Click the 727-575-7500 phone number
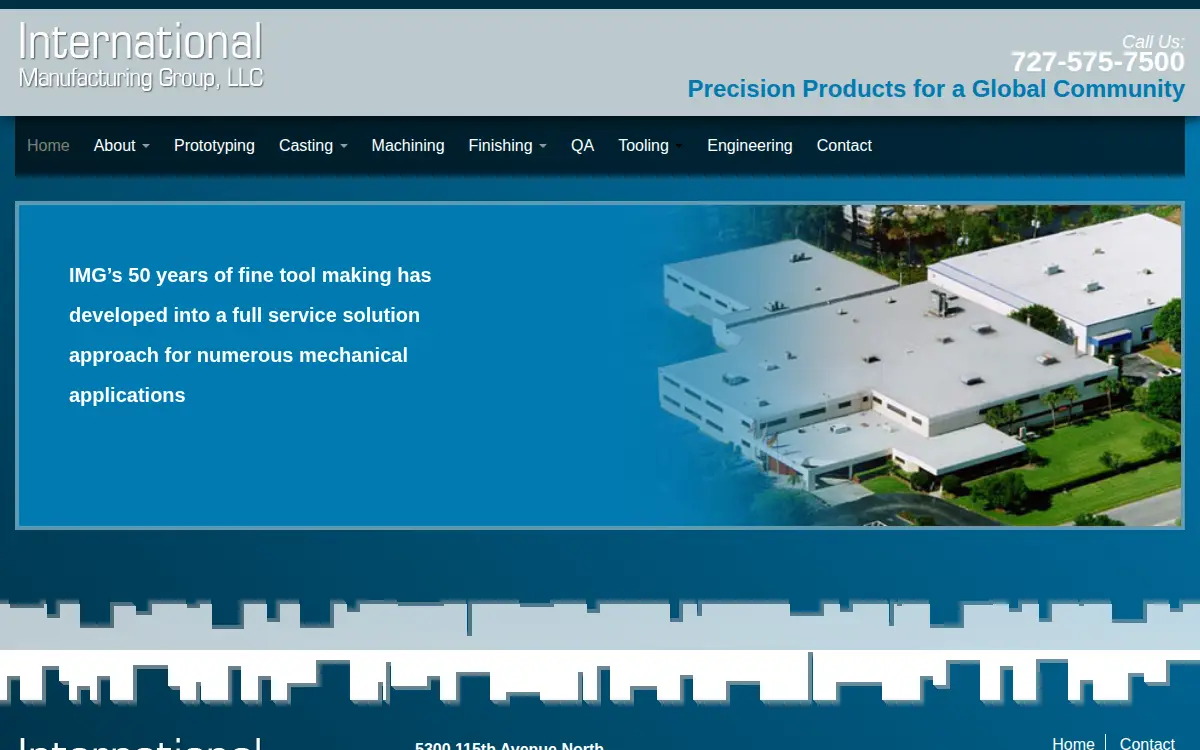 pos(1097,63)
